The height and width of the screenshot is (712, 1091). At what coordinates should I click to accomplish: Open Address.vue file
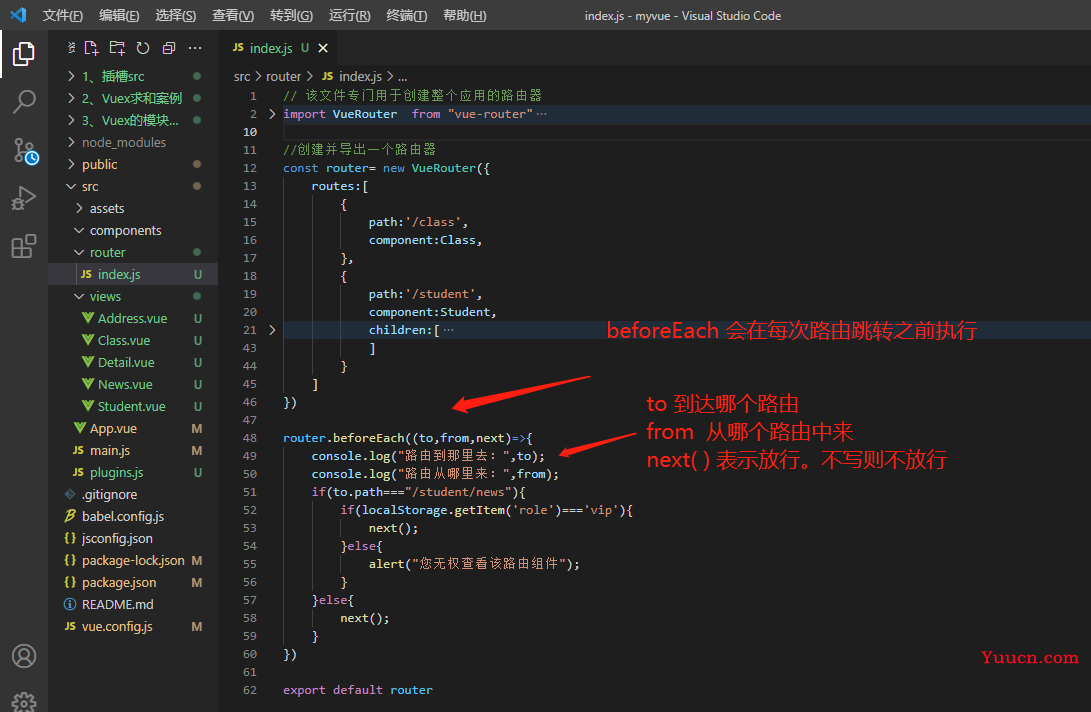pyautogui.click(x=133, y=318)
